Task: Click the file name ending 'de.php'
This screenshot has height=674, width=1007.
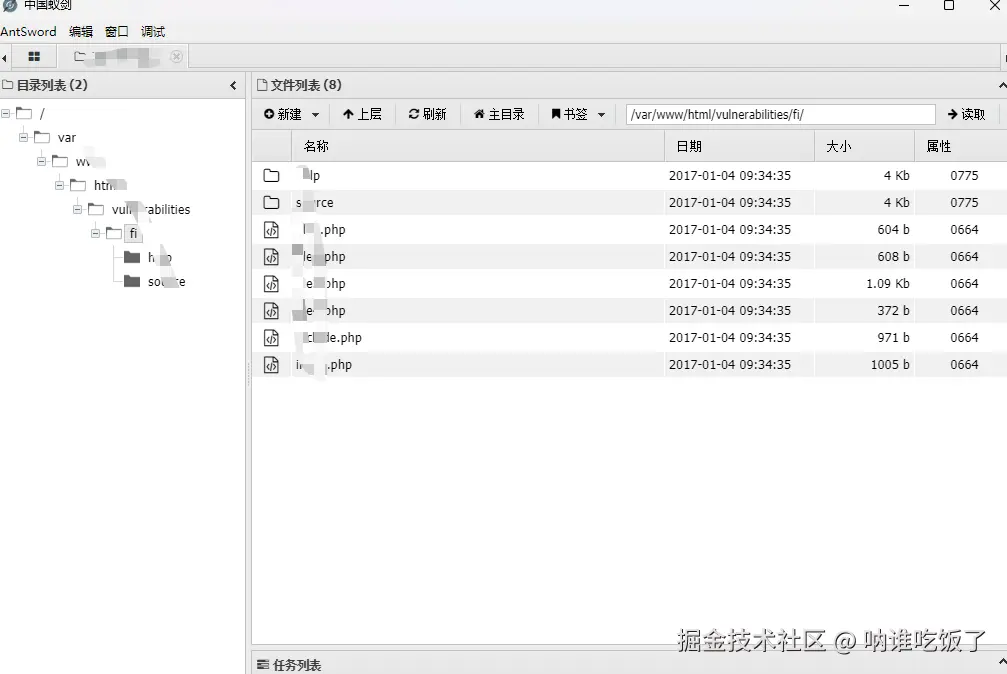Action: [x=331, y=337]
